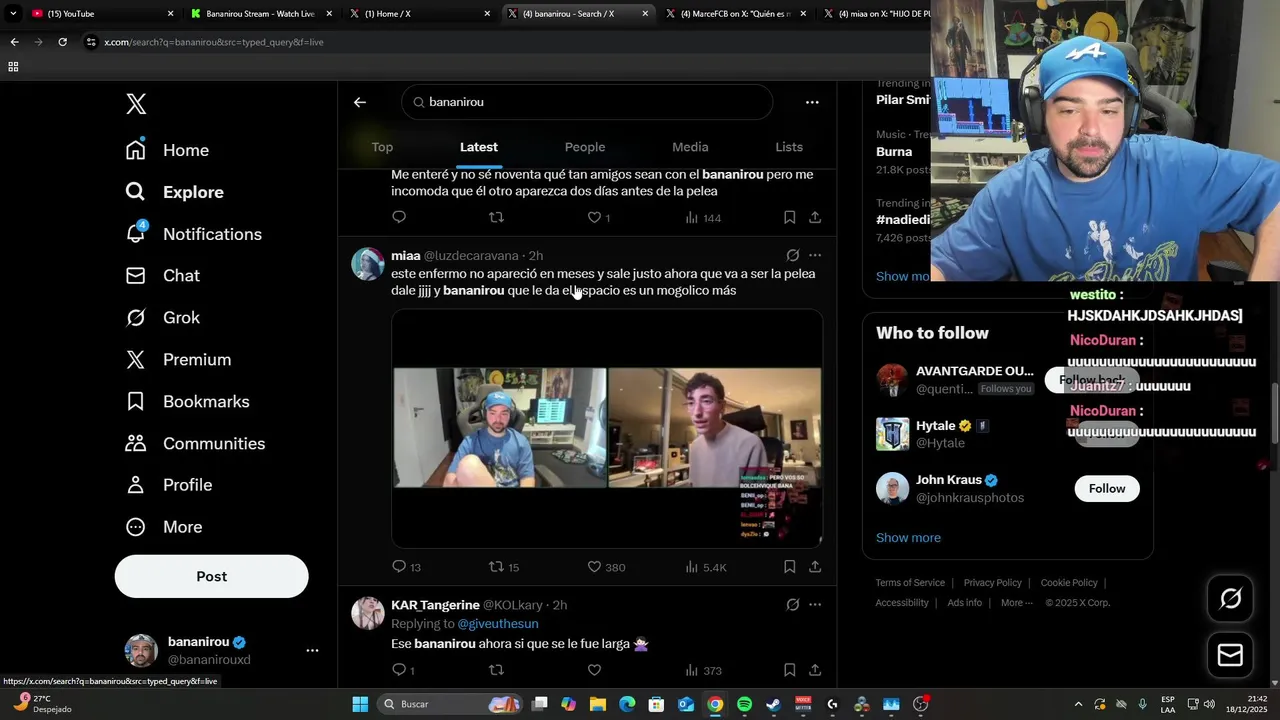1280x720 pixels.
Task: Open more options on KAR_Tangerine's post
Action: pyautogui.click(x=815, y=605)
